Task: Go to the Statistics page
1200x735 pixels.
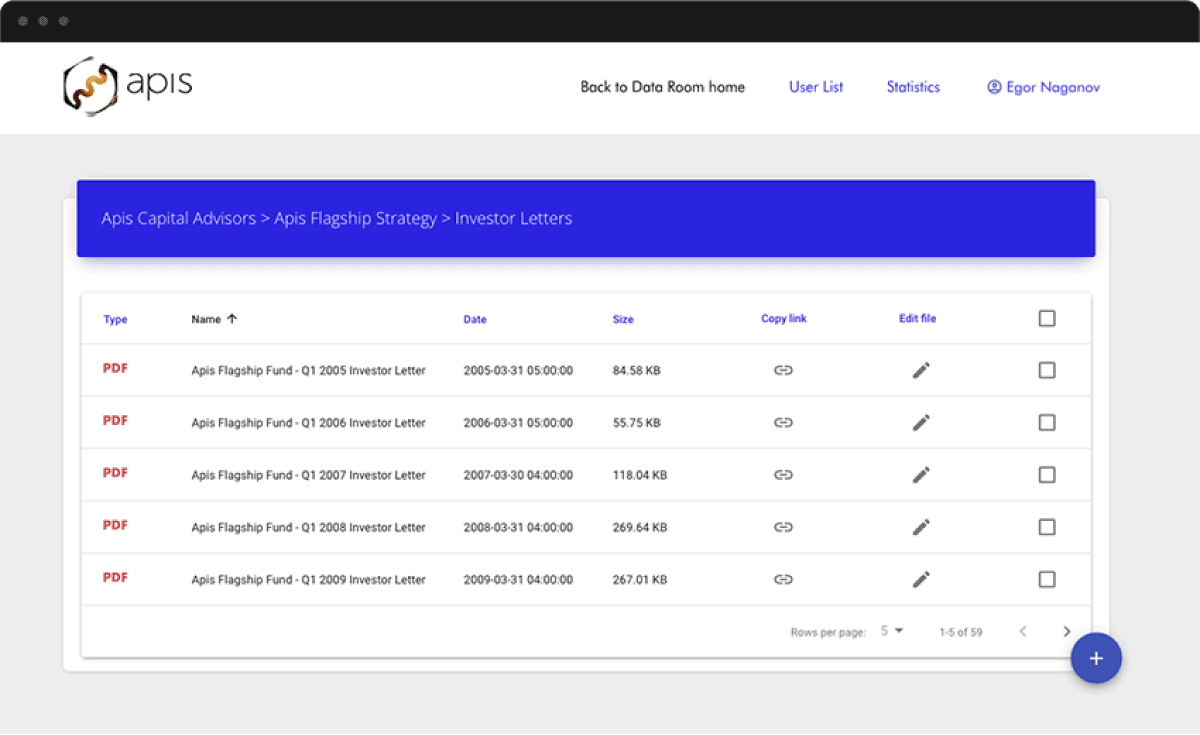Action: pos(913,87)
